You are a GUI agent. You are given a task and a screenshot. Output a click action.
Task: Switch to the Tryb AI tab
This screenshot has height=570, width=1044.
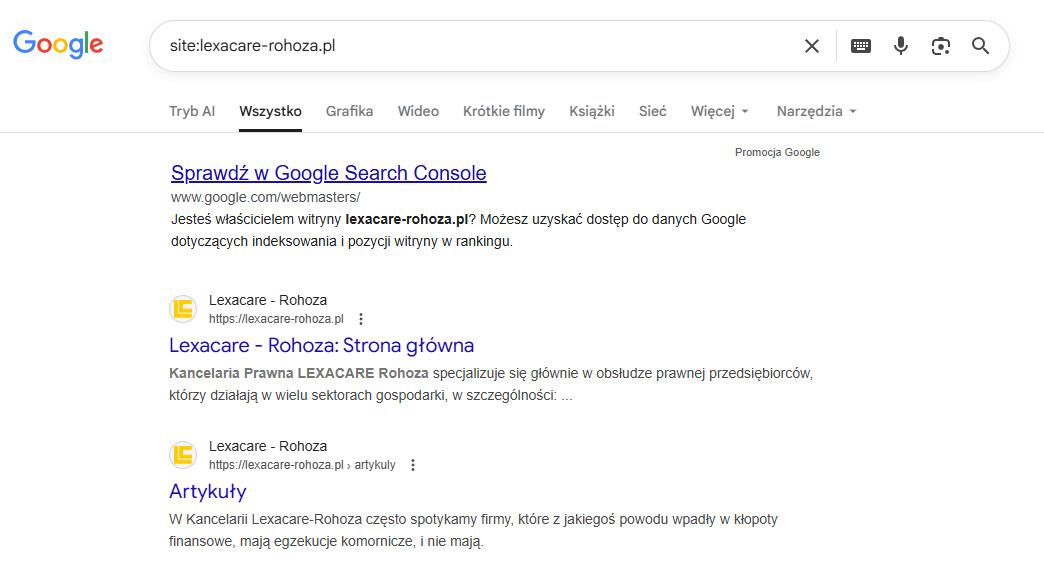point(192,111)
